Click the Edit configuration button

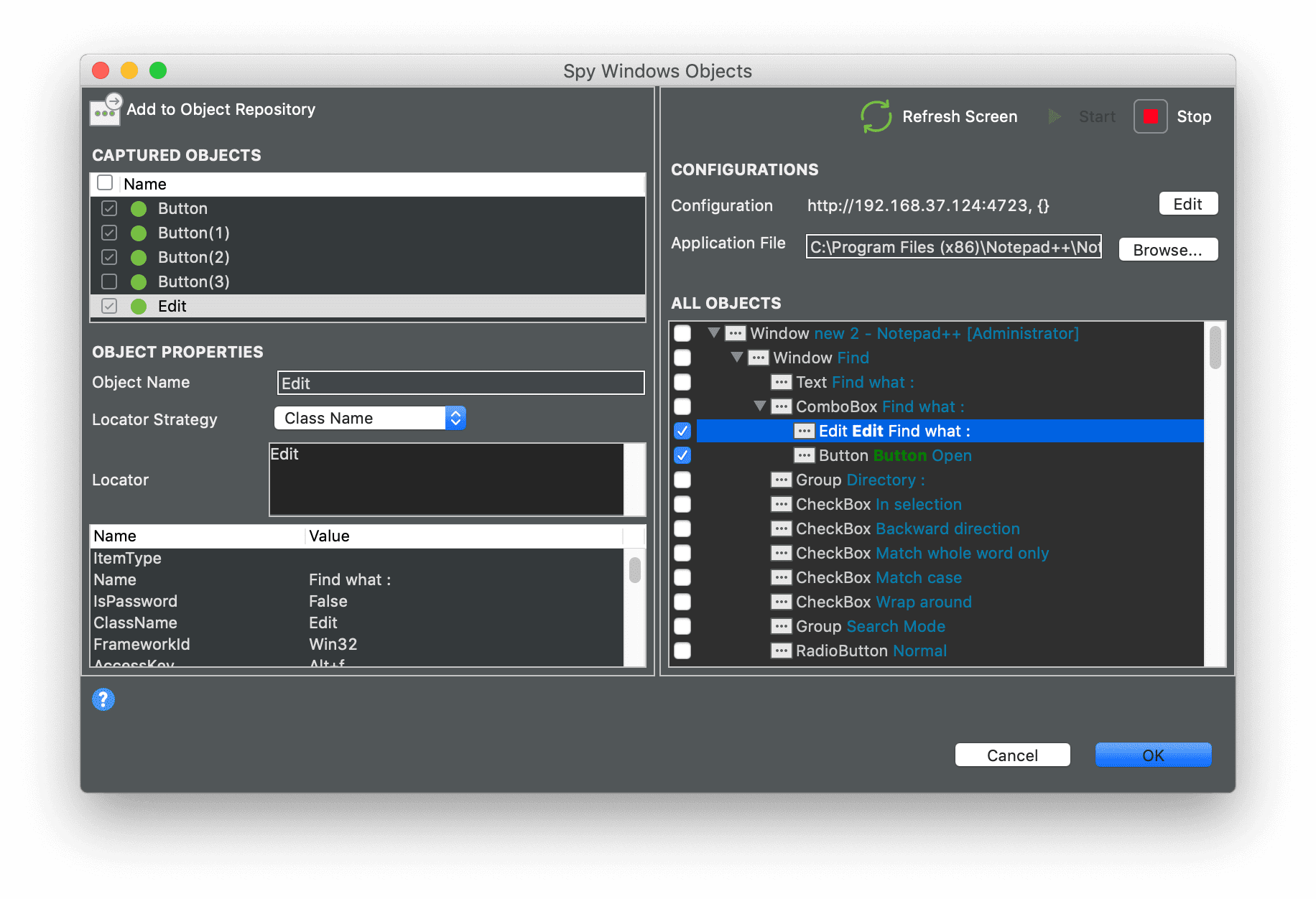click(1188, 204)
